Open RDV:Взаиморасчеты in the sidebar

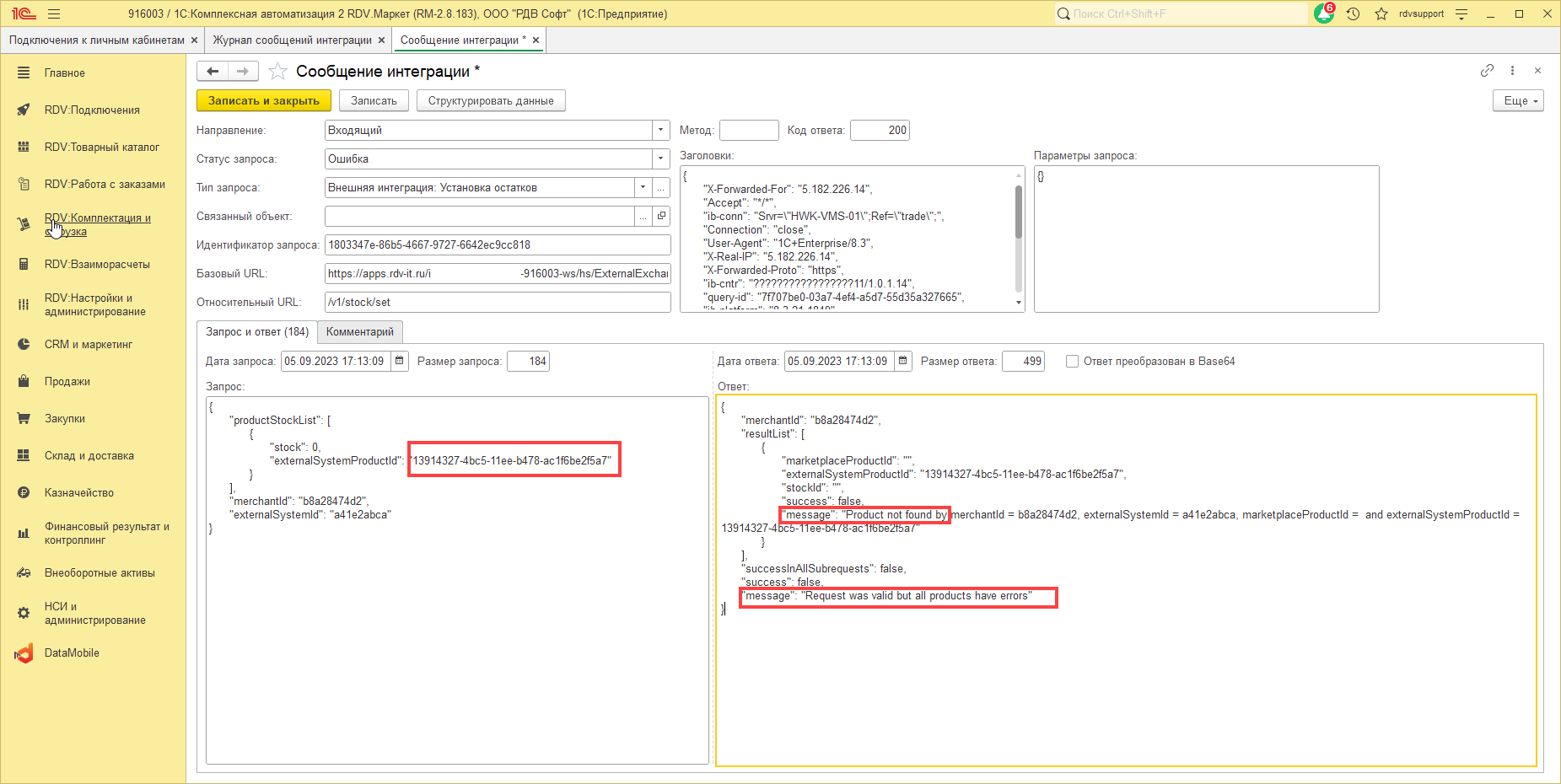(97, 265)
